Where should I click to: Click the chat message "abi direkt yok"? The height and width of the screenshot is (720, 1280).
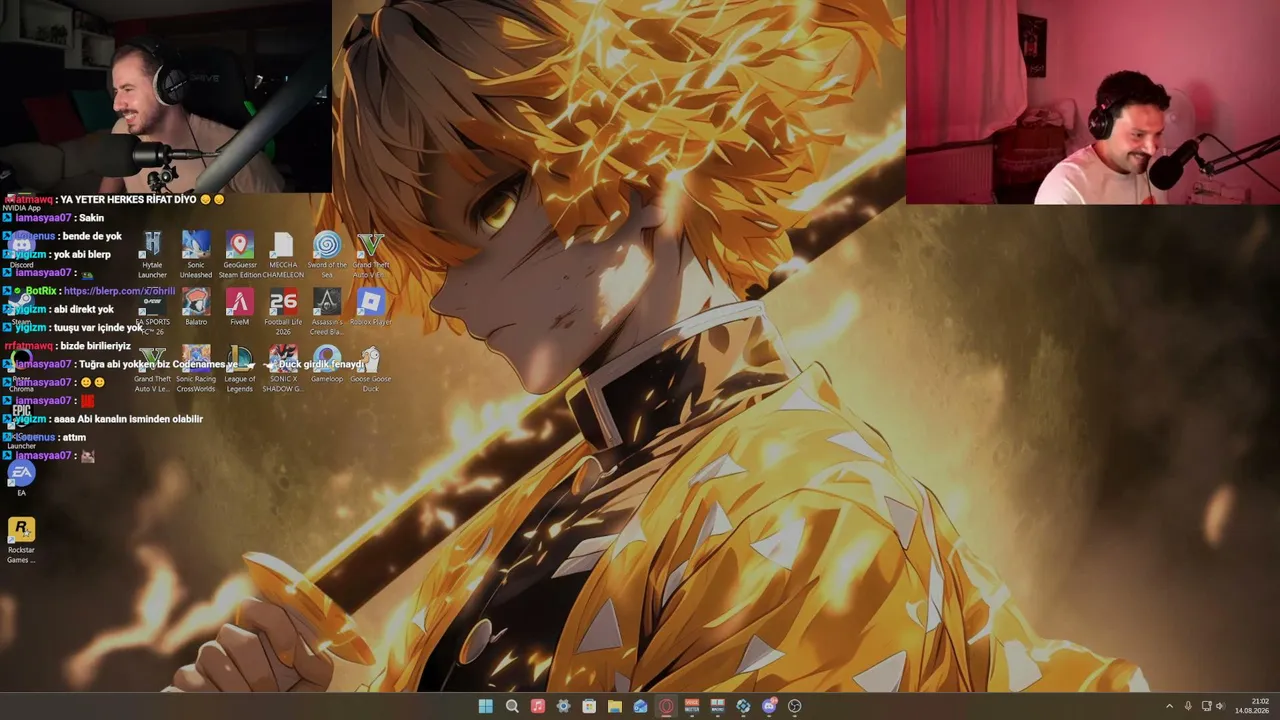(84, 310)
